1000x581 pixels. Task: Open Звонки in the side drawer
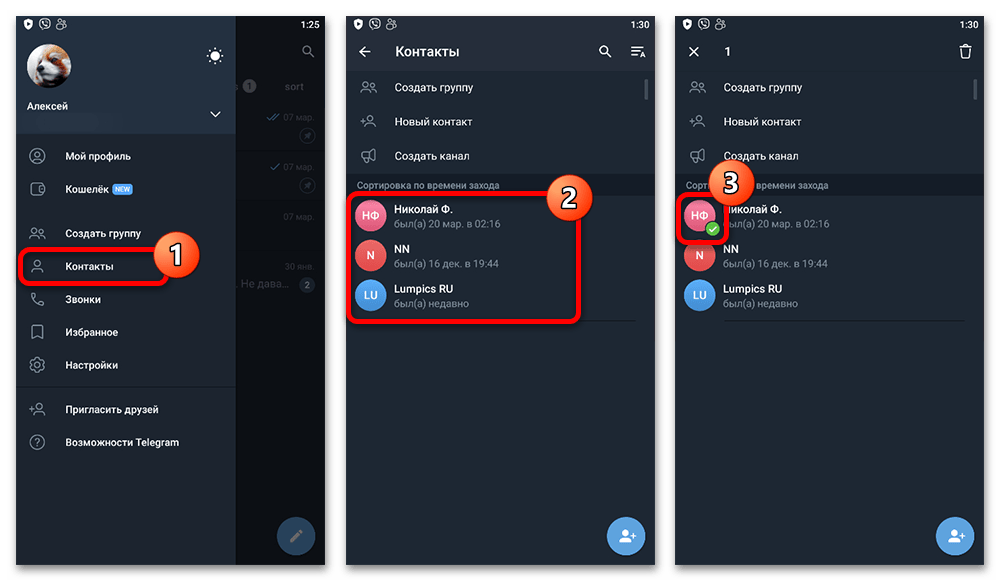(x=126, y=300)
